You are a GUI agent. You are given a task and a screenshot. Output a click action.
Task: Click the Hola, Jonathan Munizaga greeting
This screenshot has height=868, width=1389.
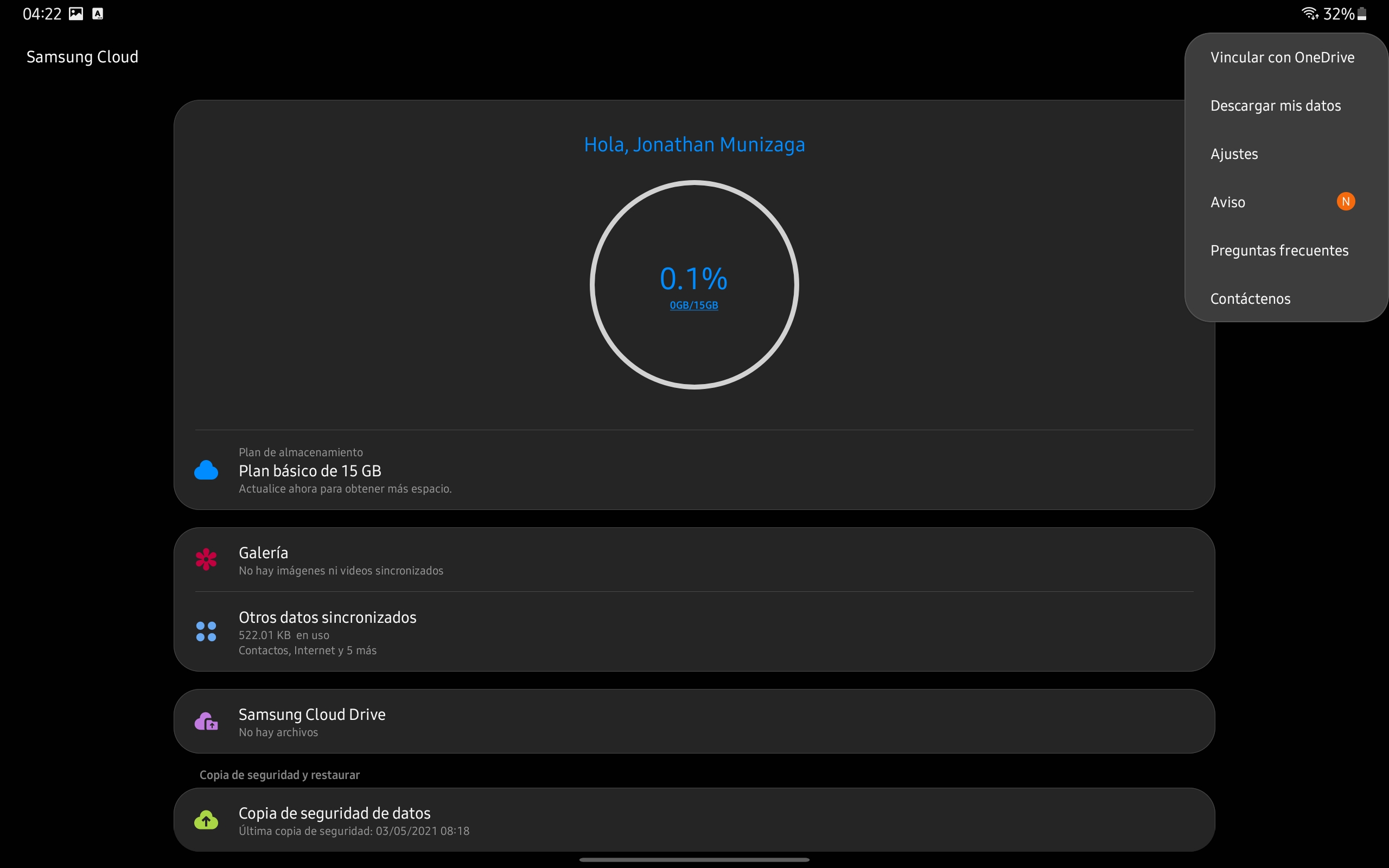(694, 145)
